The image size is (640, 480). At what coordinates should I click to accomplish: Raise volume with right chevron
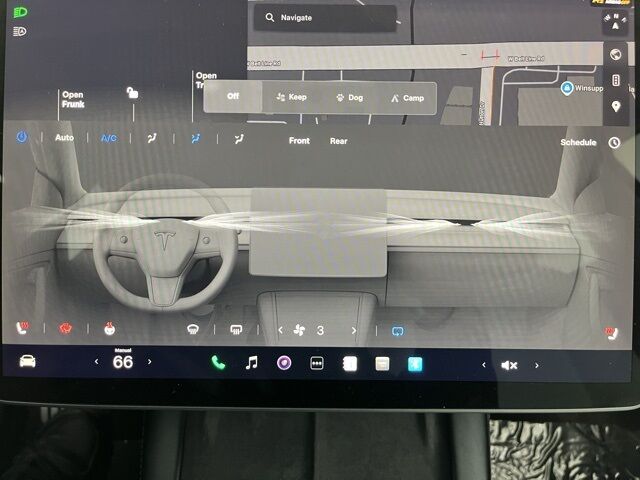click(x=536, y=366)
